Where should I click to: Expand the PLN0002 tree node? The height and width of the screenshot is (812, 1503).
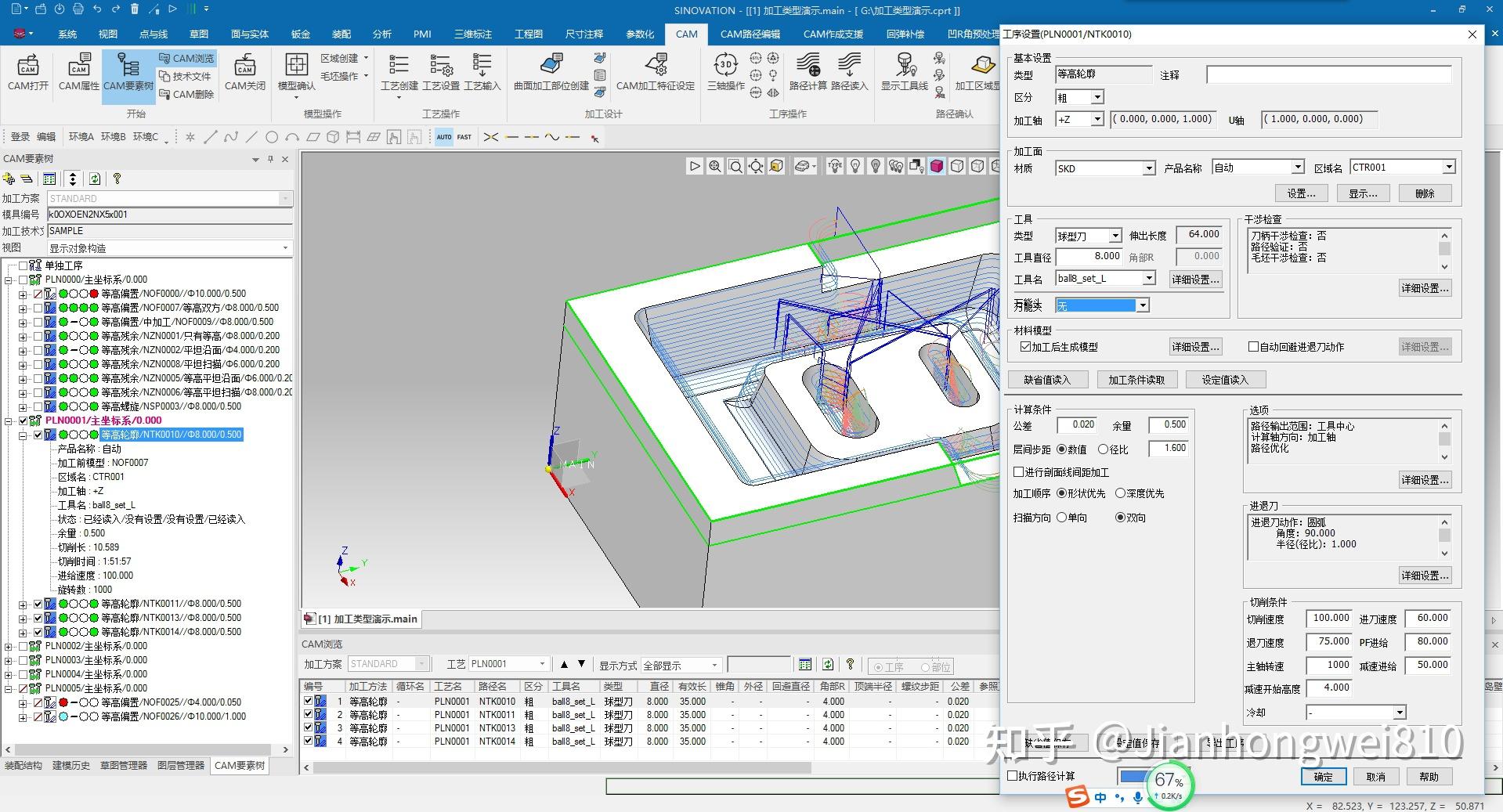pyautogui.click(x=9, y=646)
